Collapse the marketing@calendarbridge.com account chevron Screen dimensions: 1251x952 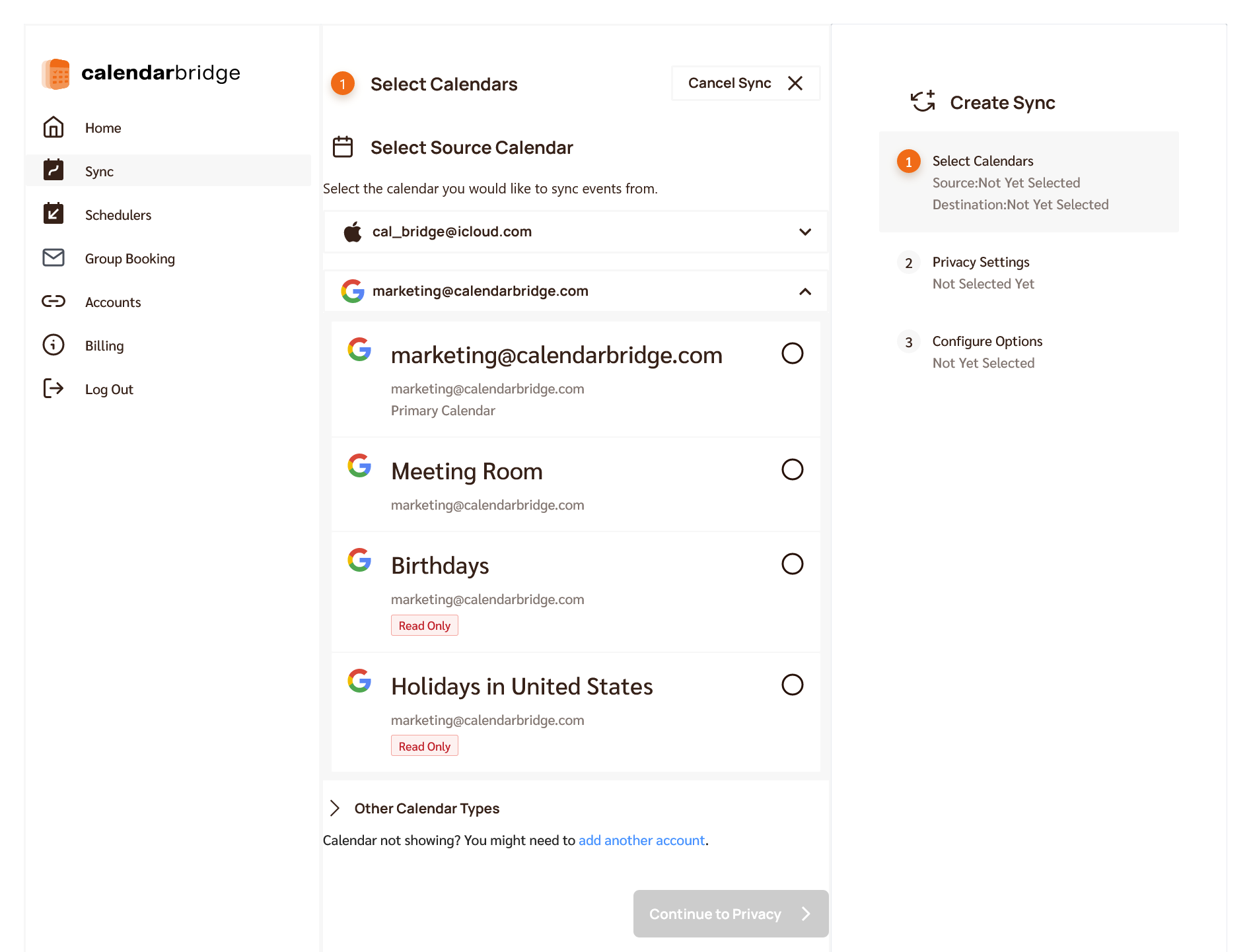click(805, 291)
